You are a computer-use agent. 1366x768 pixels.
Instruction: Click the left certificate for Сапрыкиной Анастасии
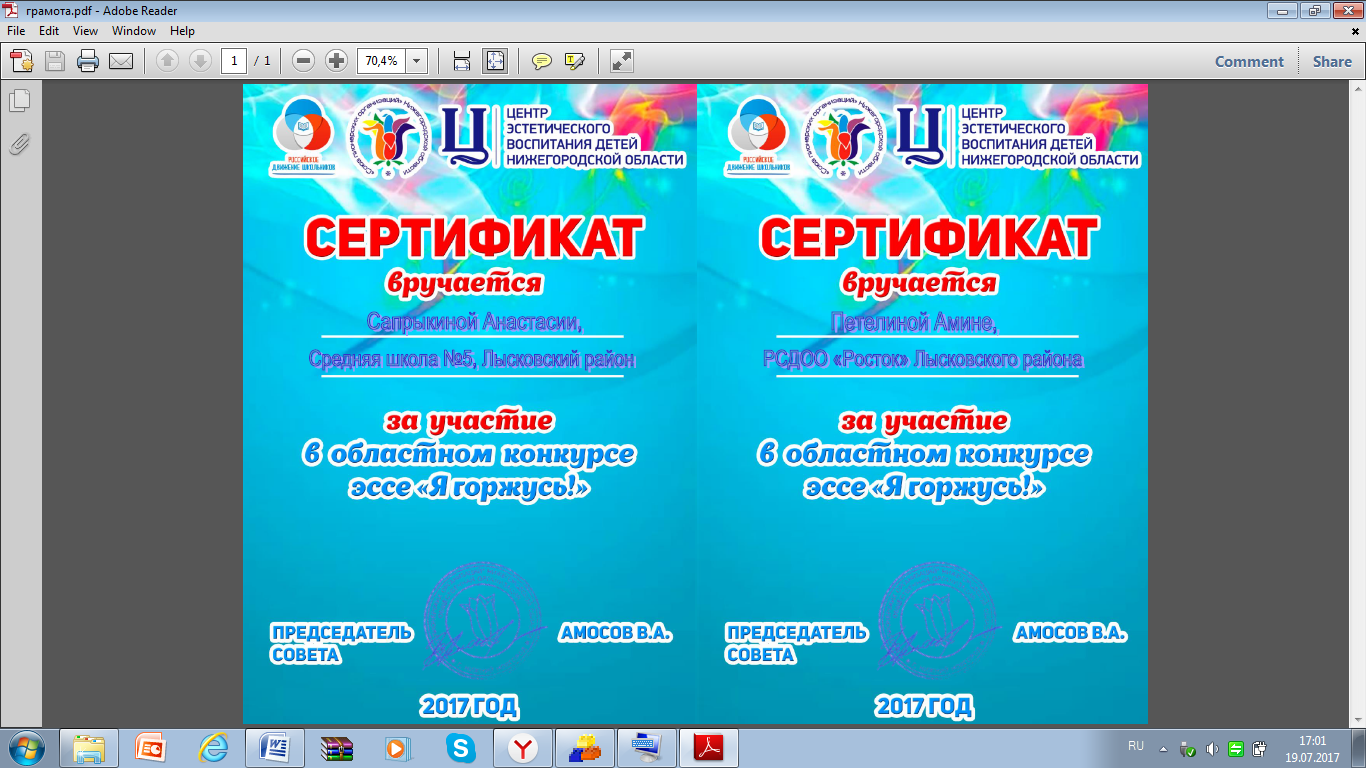tap(469, 403)
